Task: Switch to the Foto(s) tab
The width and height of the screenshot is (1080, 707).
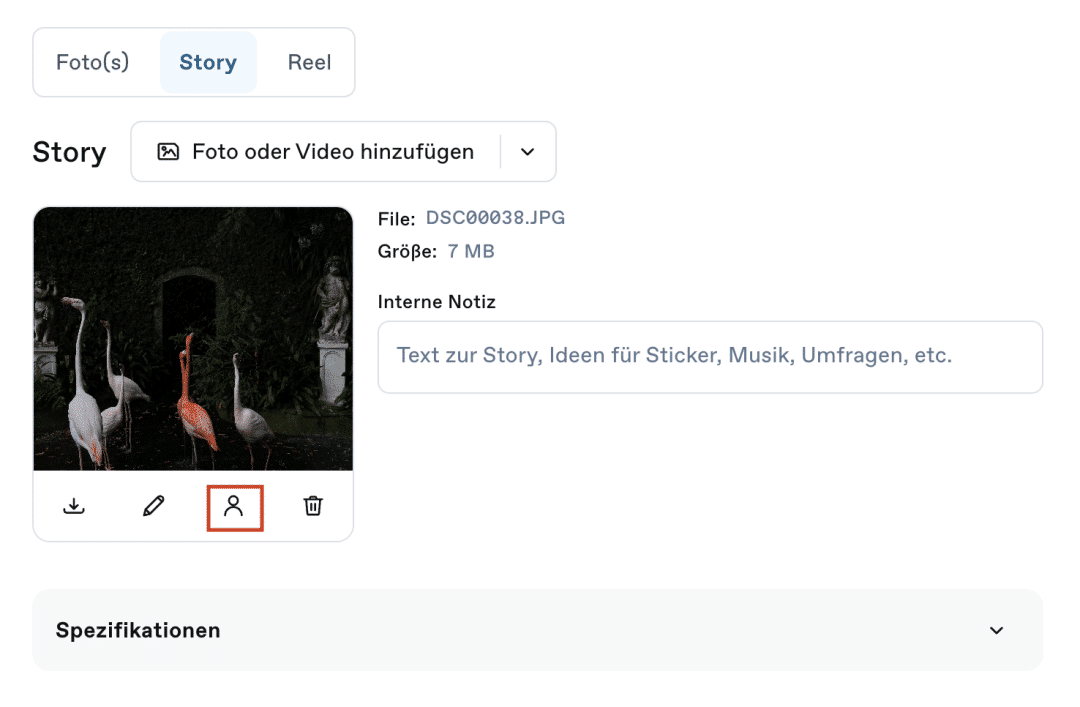Action: click(x=93, y=62)
